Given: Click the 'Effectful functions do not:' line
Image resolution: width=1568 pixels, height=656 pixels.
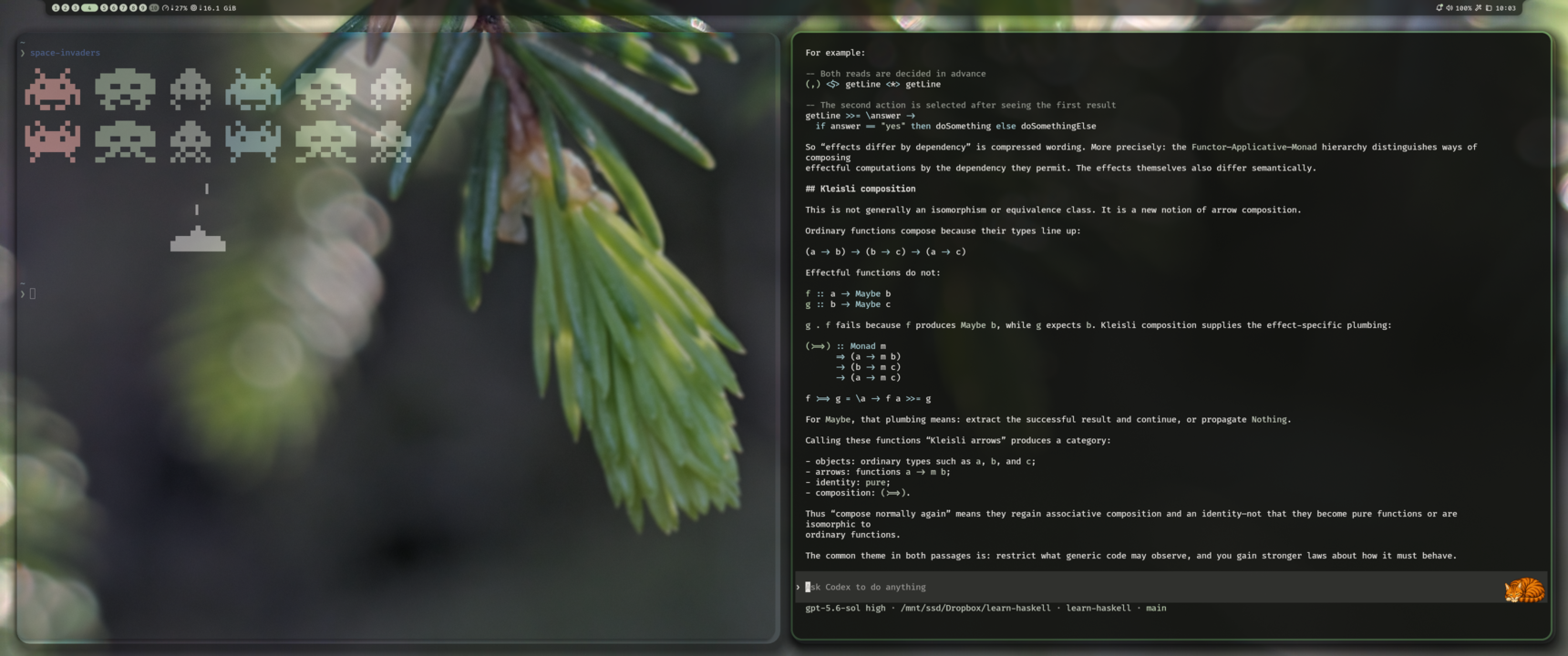Looking at the screenshot, I should 872,272.
